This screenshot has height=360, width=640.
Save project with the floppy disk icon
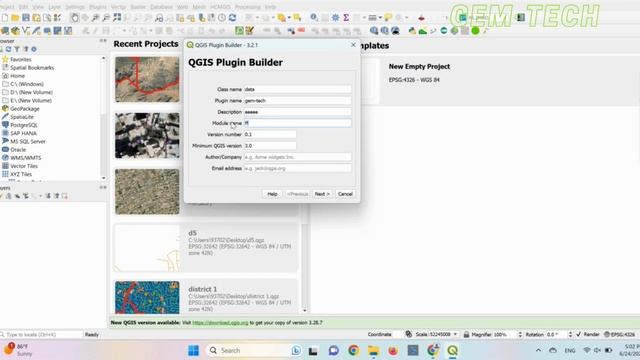coord(26,18)
